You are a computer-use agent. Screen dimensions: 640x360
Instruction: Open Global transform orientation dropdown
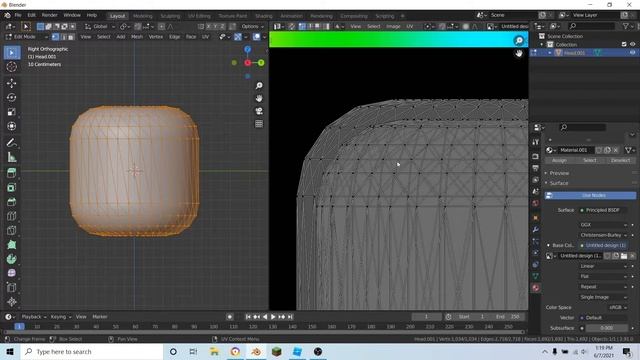(100, 27)
